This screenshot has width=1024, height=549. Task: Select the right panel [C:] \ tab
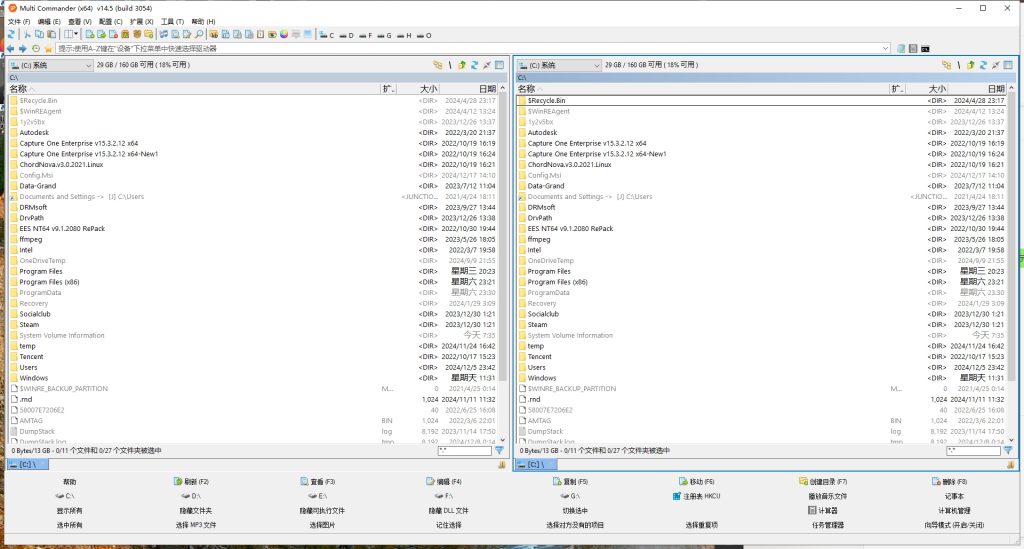[x=536, y=464]
